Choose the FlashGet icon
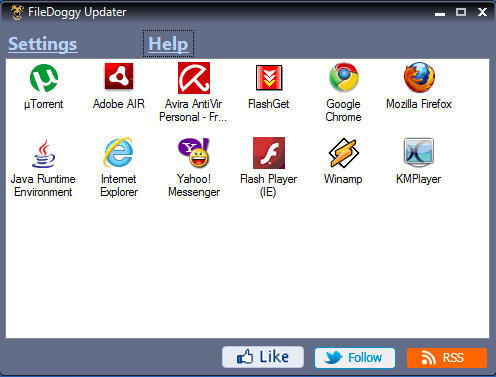The width and height of the screenshot is (496, 377). pos(269,78)
